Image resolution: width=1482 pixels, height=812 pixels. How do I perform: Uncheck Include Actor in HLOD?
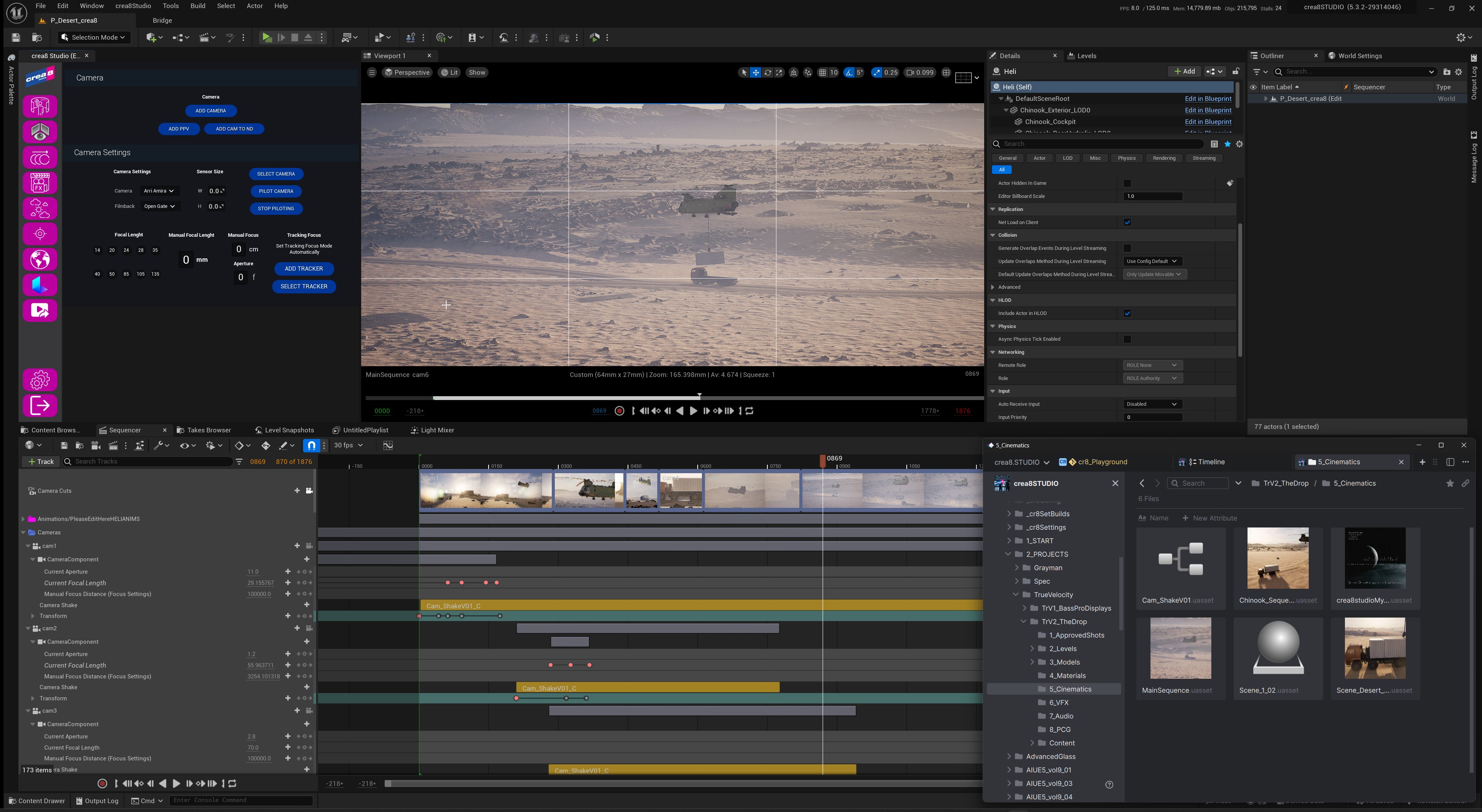(1128, 313)
